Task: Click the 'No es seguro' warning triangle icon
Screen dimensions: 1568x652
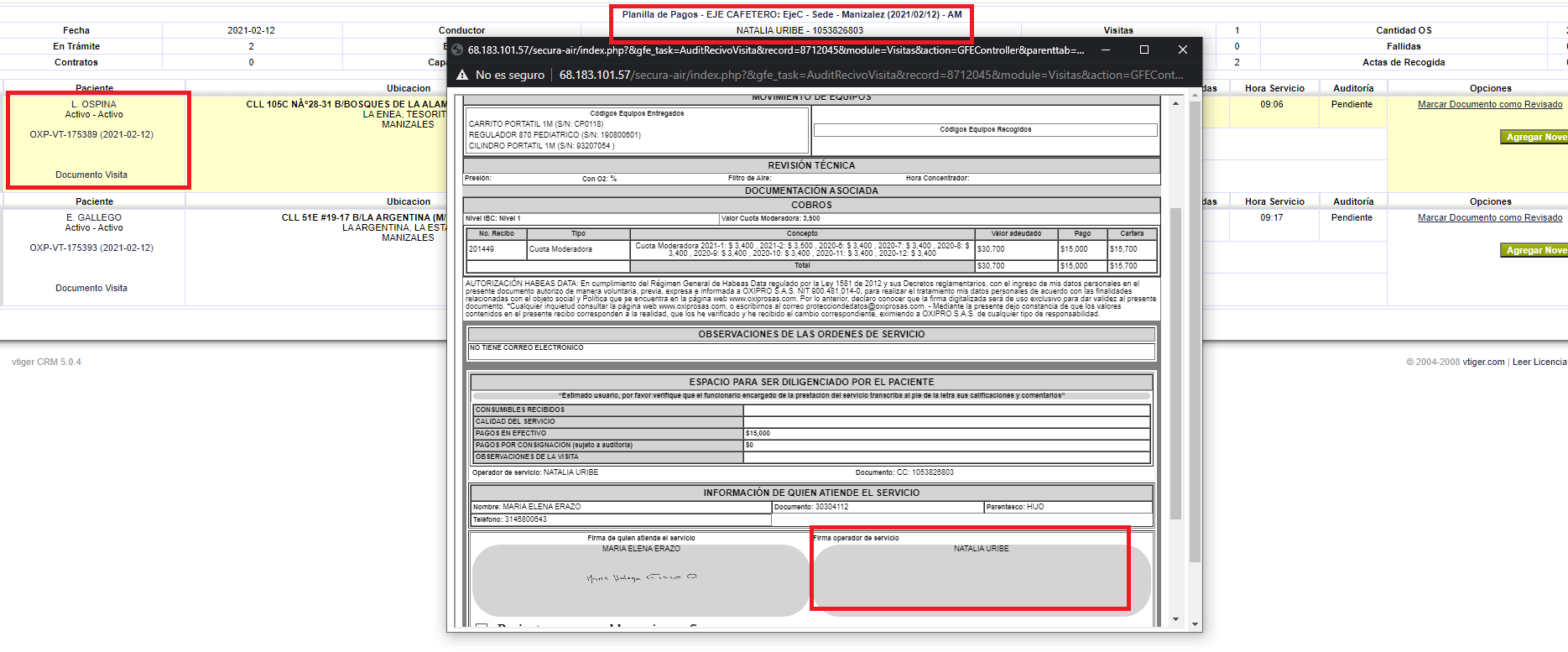Action: [461, 75]
